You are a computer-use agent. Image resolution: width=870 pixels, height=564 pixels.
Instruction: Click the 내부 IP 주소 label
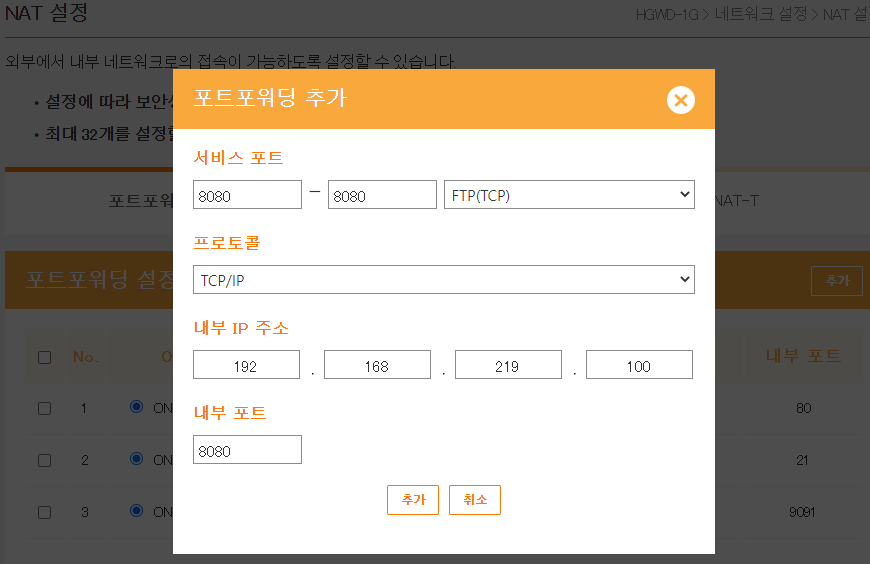[x=241, y=328]
